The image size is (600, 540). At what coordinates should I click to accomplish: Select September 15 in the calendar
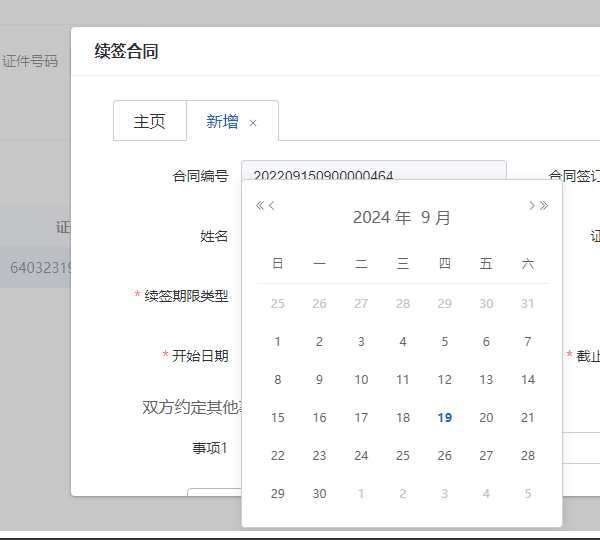coord(278,418)
